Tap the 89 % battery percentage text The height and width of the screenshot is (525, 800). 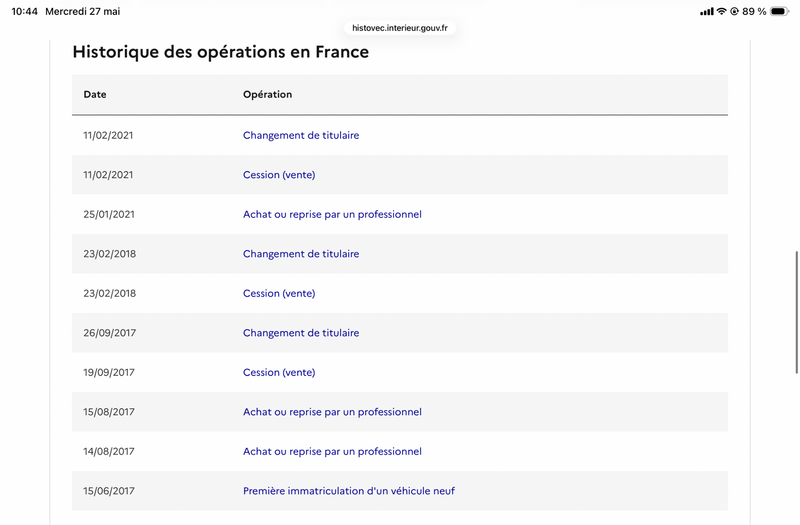pyautogui.click(x=754, y=11)
